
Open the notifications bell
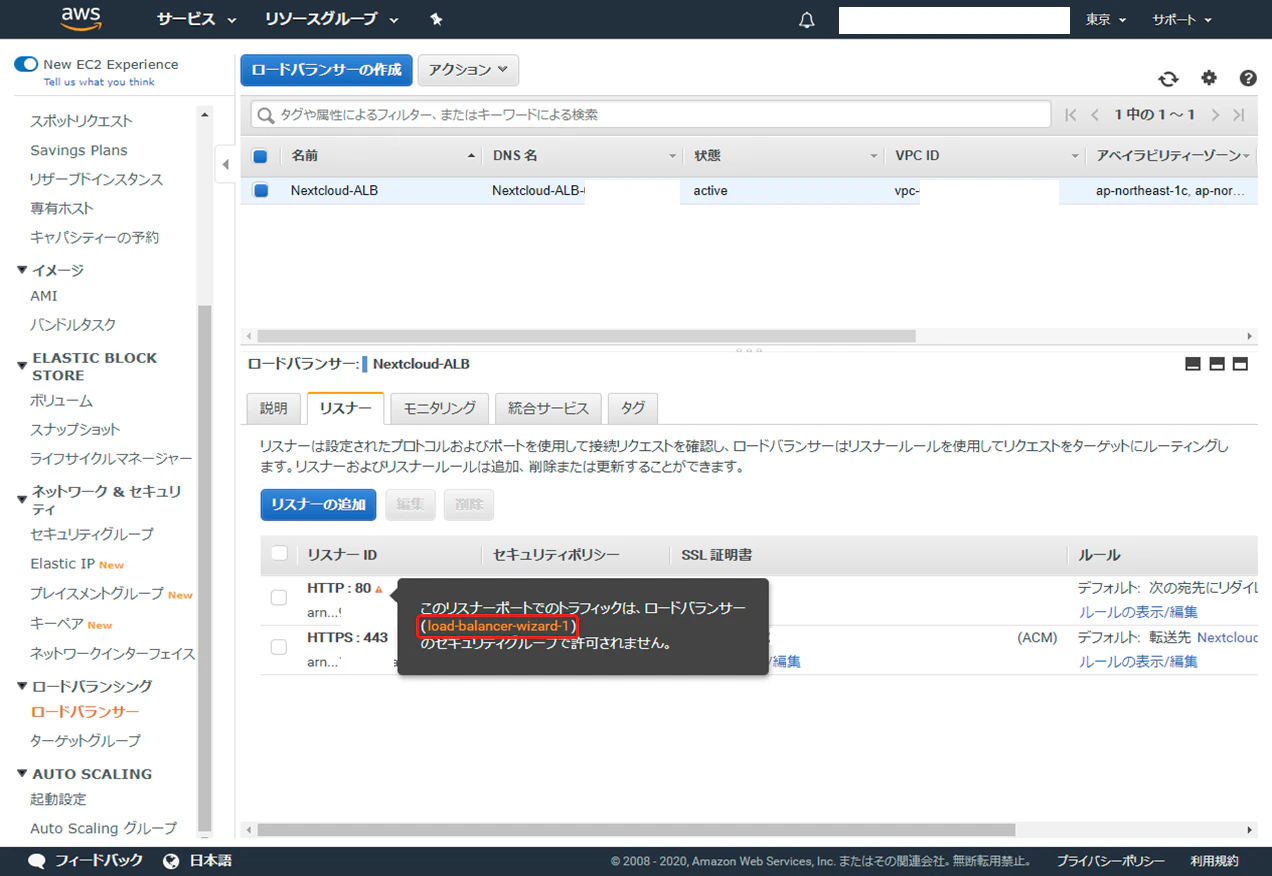click(807, 20)
